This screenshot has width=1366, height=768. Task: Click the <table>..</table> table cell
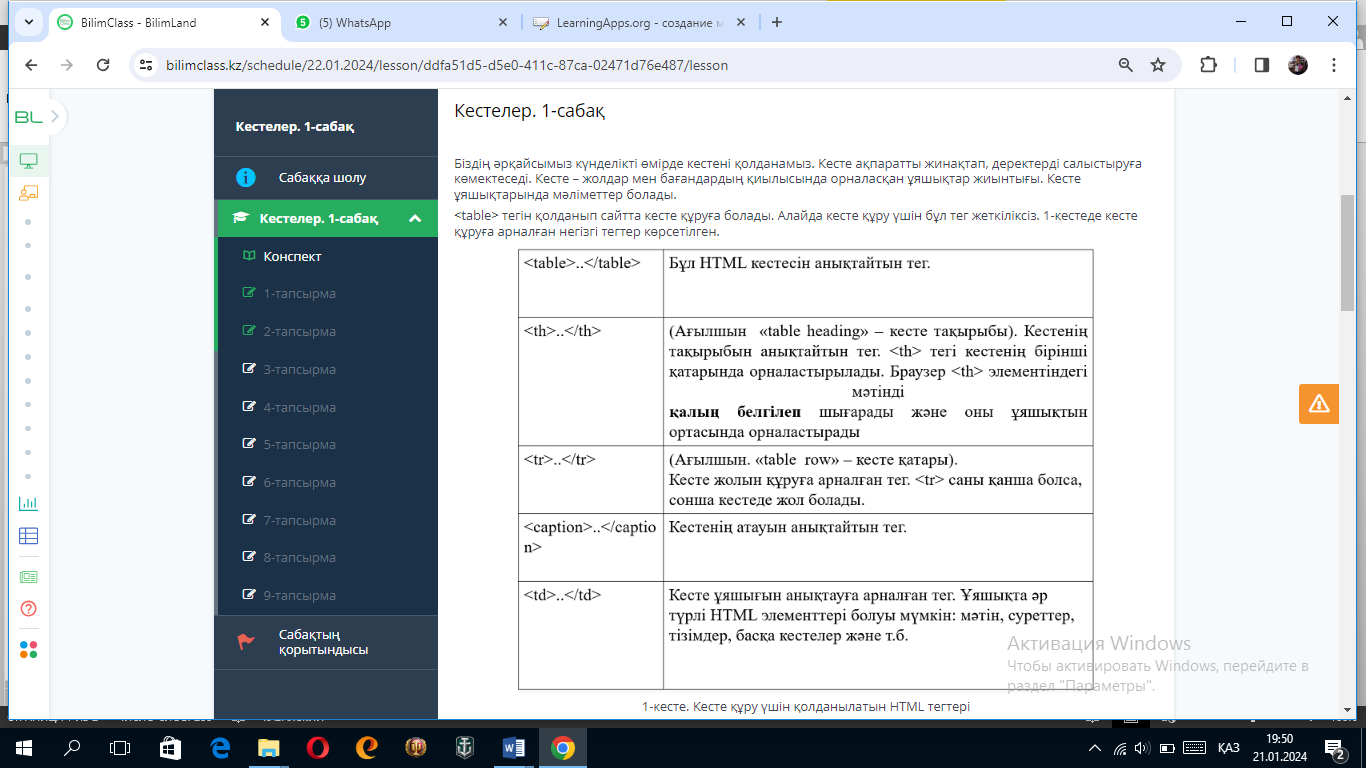tap(591, 283)
